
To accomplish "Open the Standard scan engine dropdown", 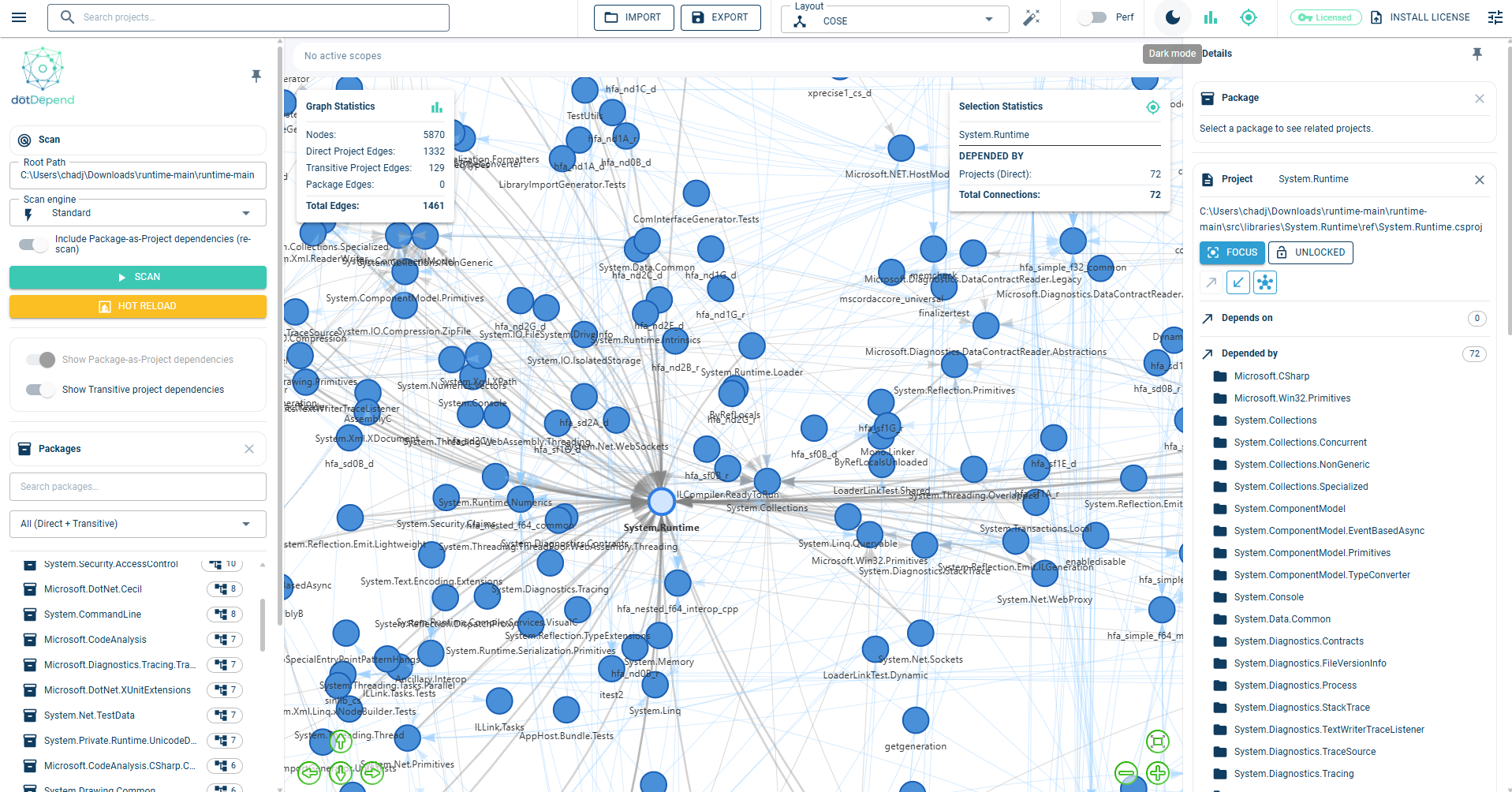I will click(x=138, y=213).
